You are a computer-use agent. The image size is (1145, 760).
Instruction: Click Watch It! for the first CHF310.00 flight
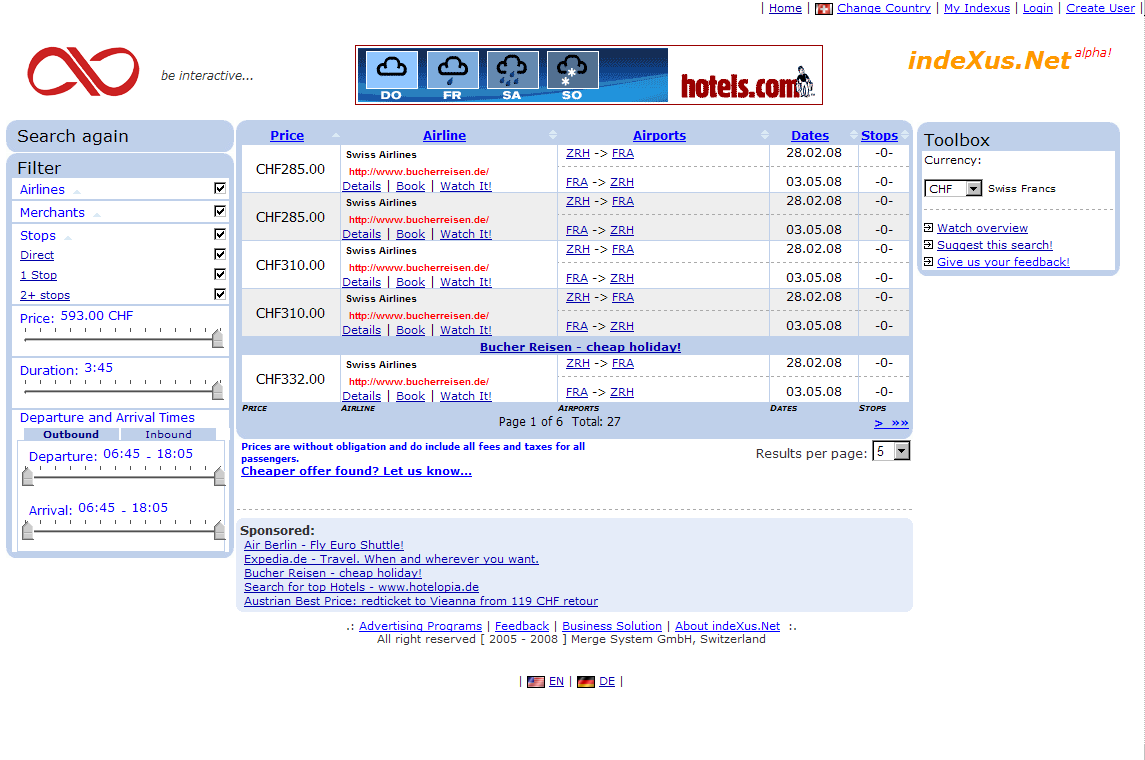point(466,282)
